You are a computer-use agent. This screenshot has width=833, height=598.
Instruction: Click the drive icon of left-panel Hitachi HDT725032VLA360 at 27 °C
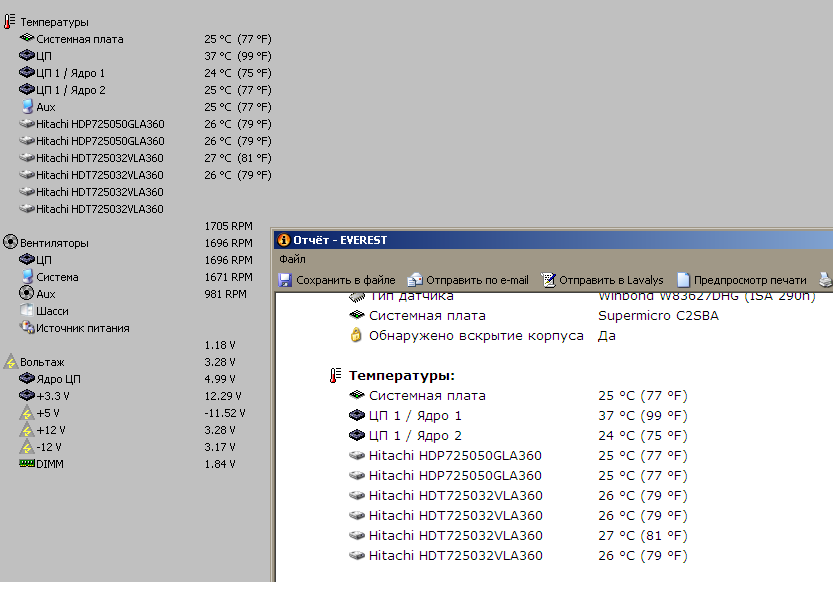coord(27,158)
